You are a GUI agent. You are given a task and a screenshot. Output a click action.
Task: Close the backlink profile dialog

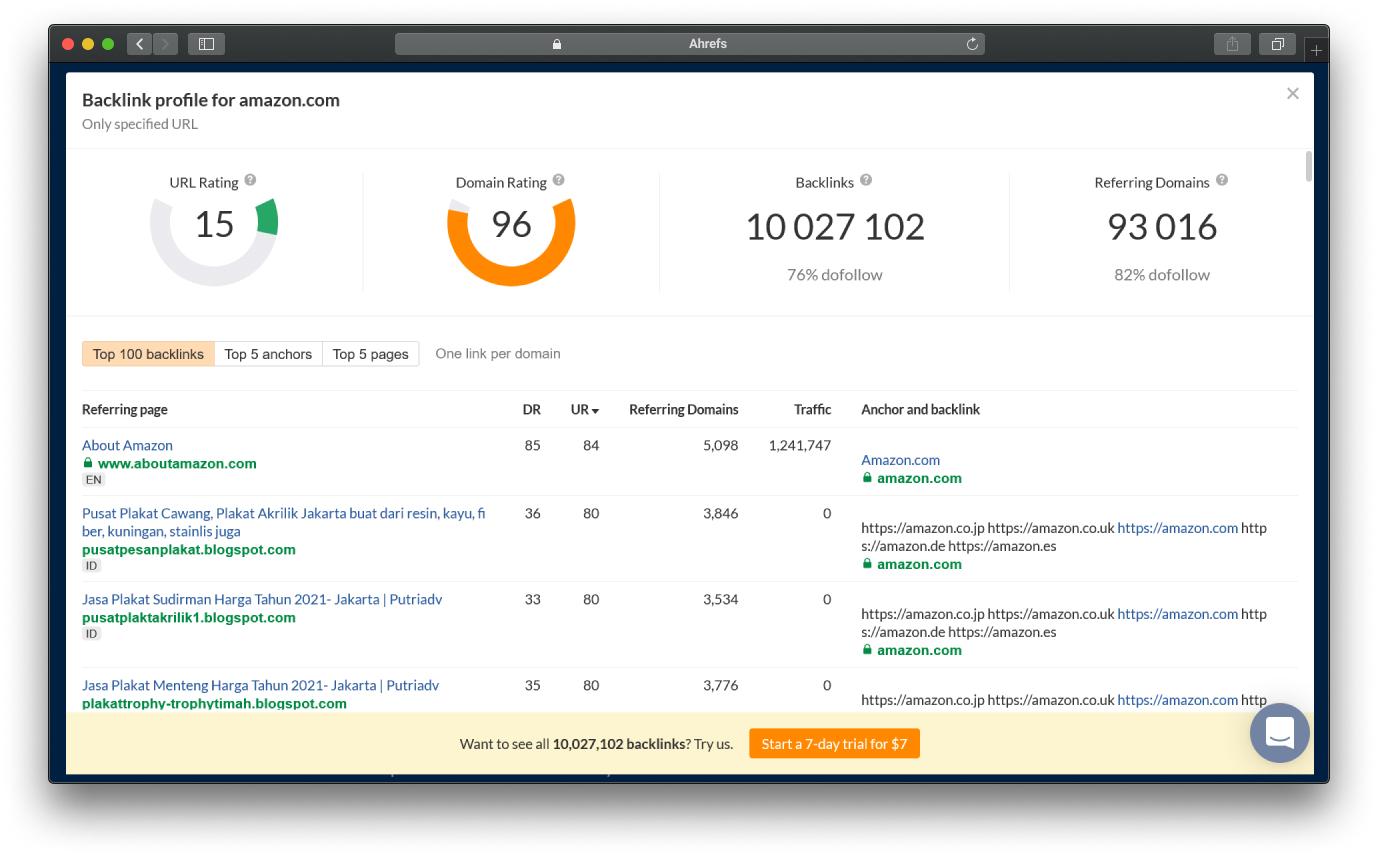coord(1292,93)
